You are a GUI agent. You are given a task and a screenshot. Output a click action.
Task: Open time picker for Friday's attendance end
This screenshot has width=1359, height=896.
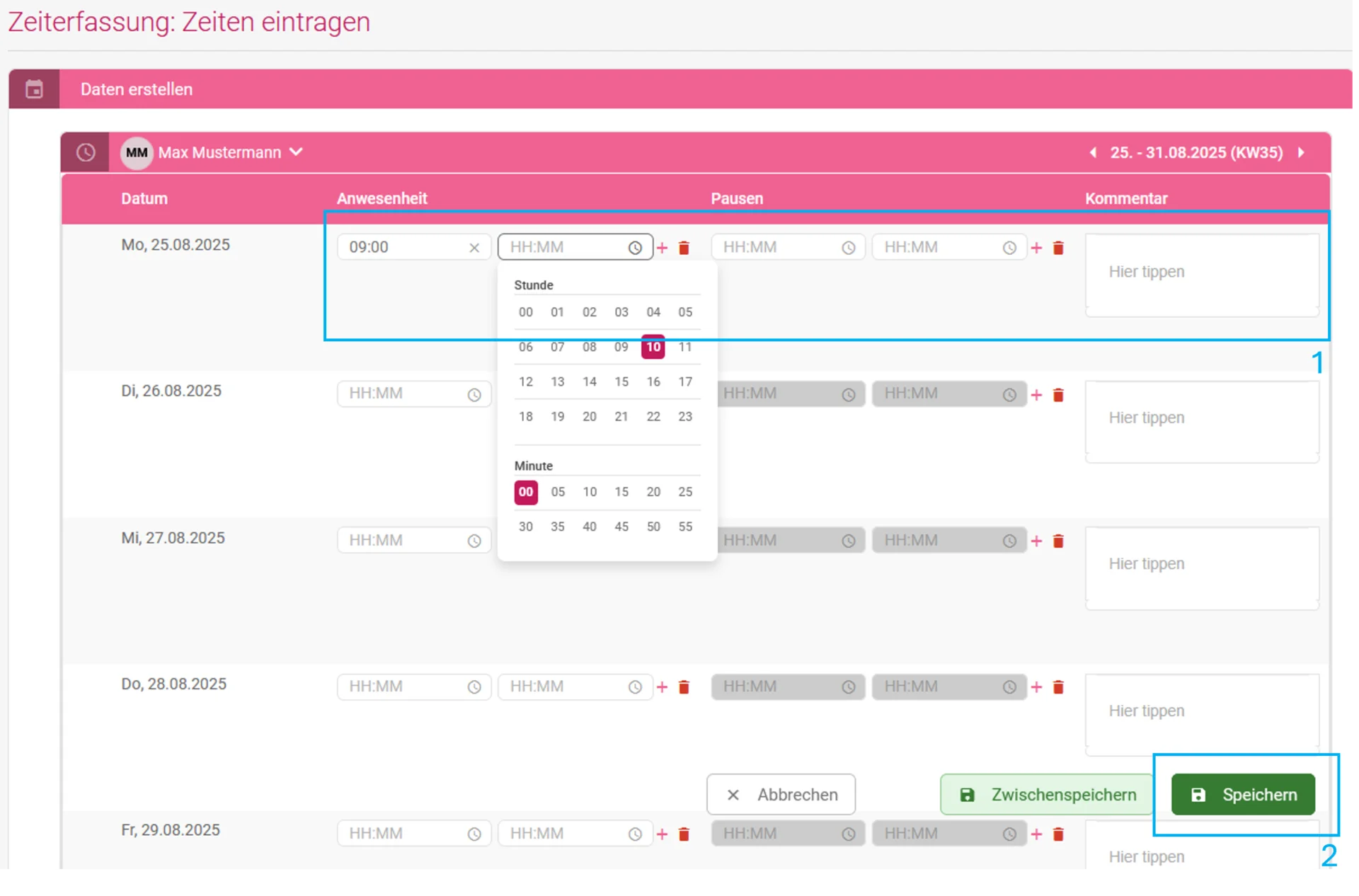[x=635, y=834]
